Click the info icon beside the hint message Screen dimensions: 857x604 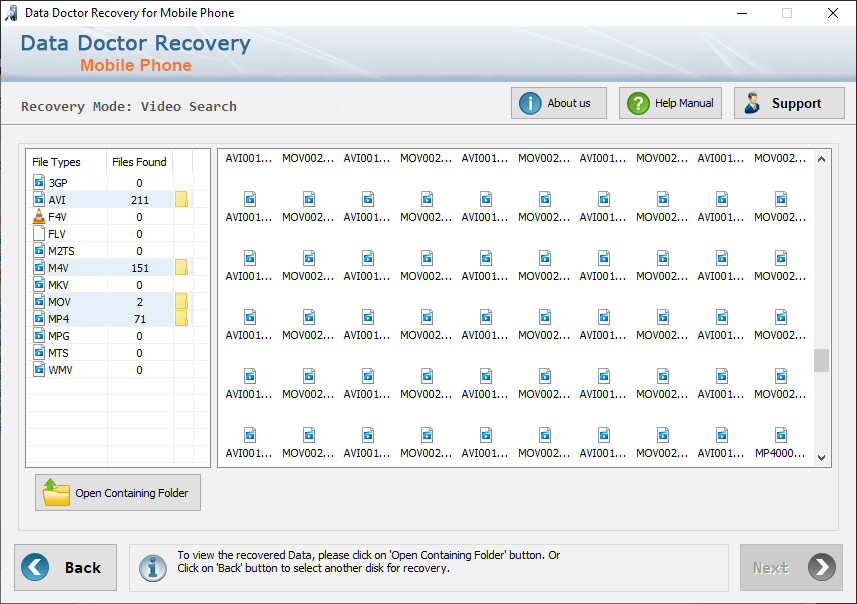[153, 568]
